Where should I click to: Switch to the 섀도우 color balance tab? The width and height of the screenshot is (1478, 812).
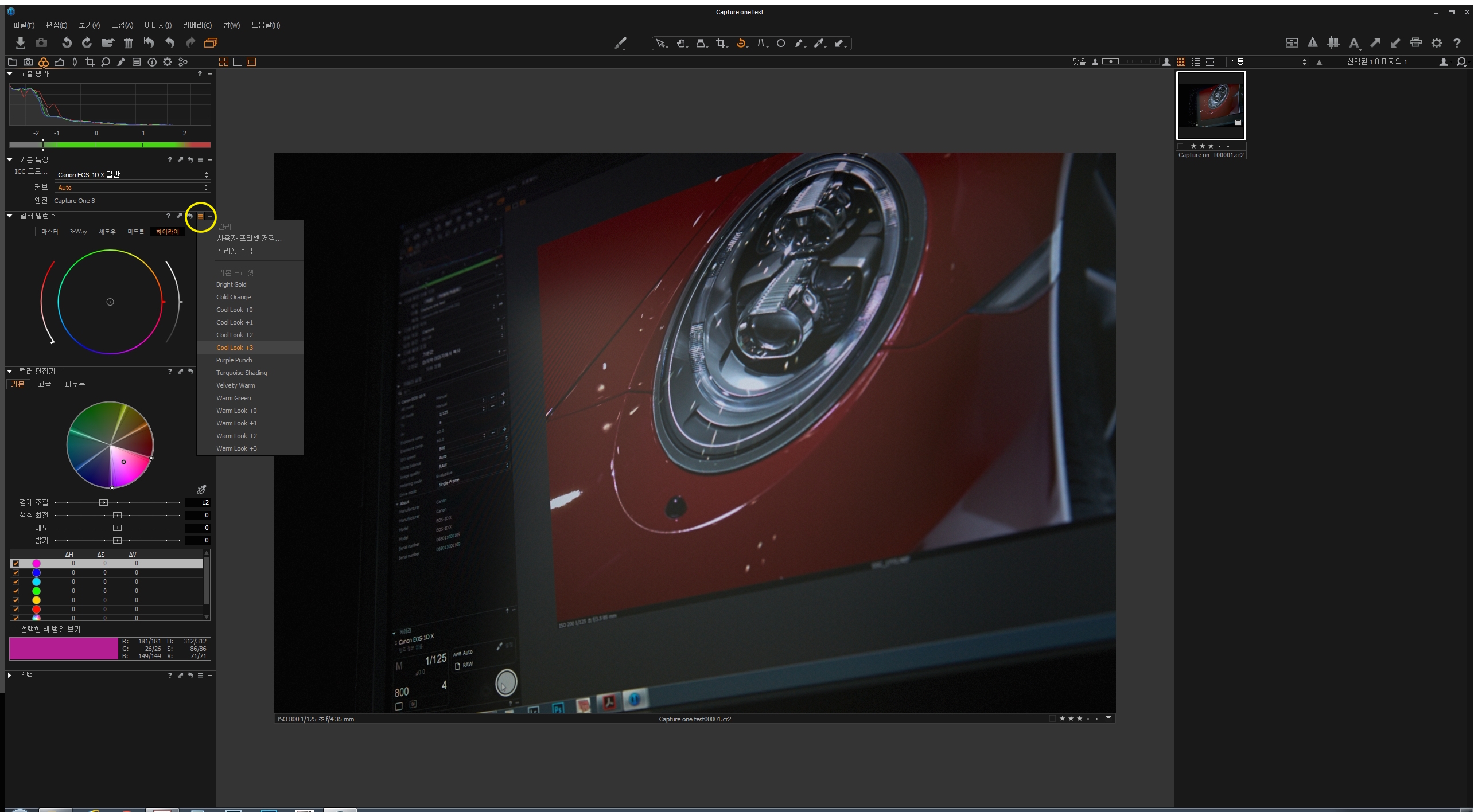coord(107,232)
